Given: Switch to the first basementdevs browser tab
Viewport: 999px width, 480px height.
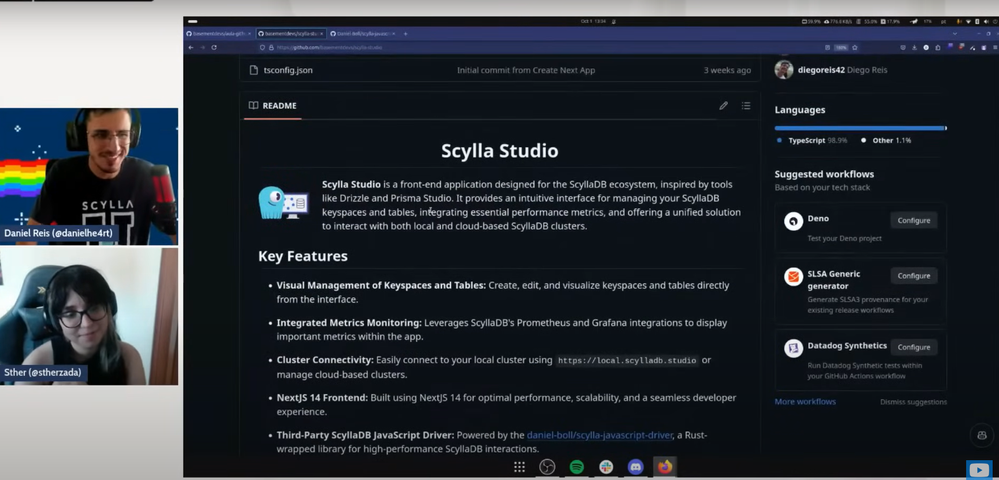Looking at the screenshot, I should [x=219, y=33].
